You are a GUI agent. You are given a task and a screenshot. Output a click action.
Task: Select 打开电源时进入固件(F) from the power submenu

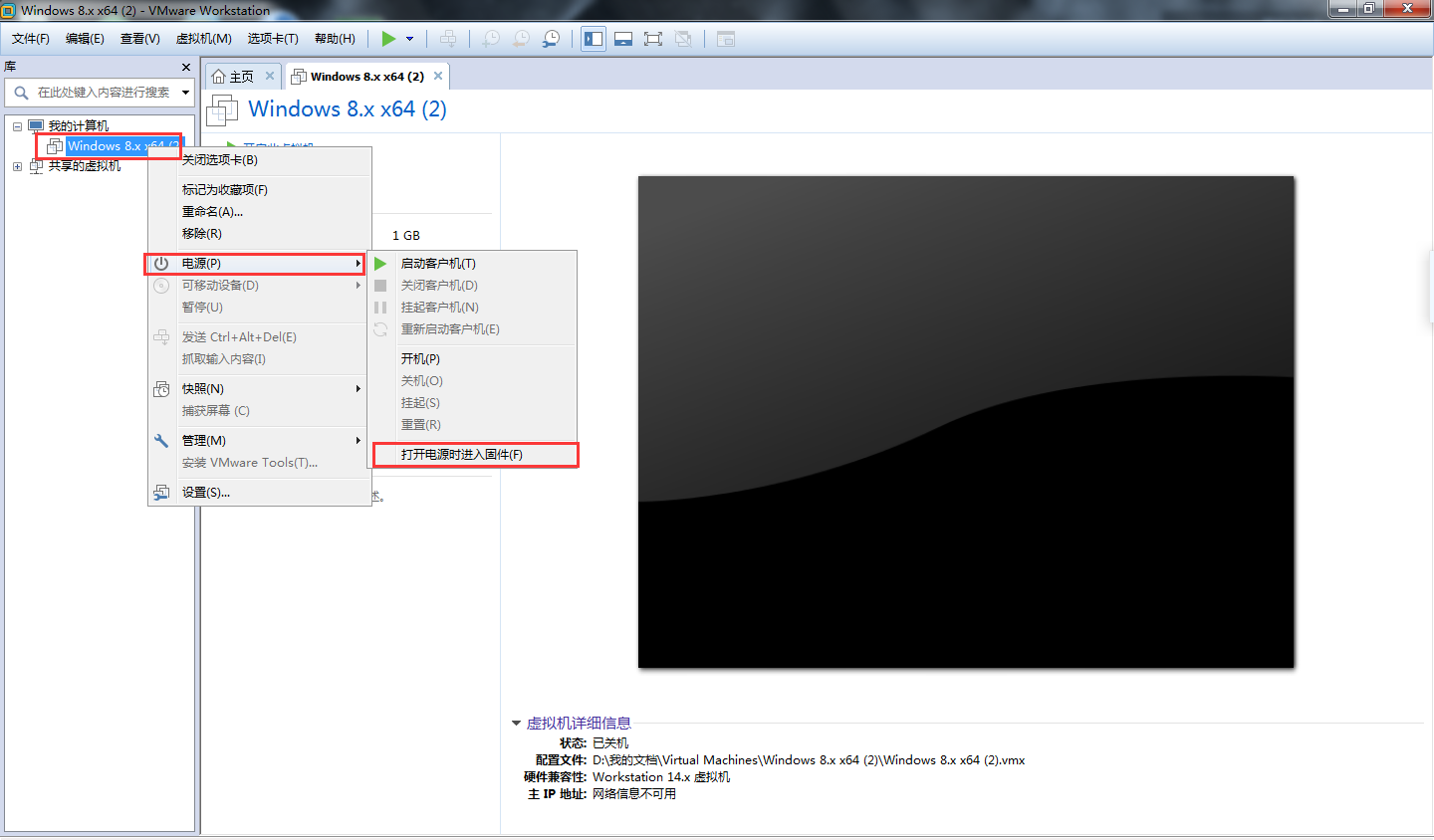(x=462, y=455)
